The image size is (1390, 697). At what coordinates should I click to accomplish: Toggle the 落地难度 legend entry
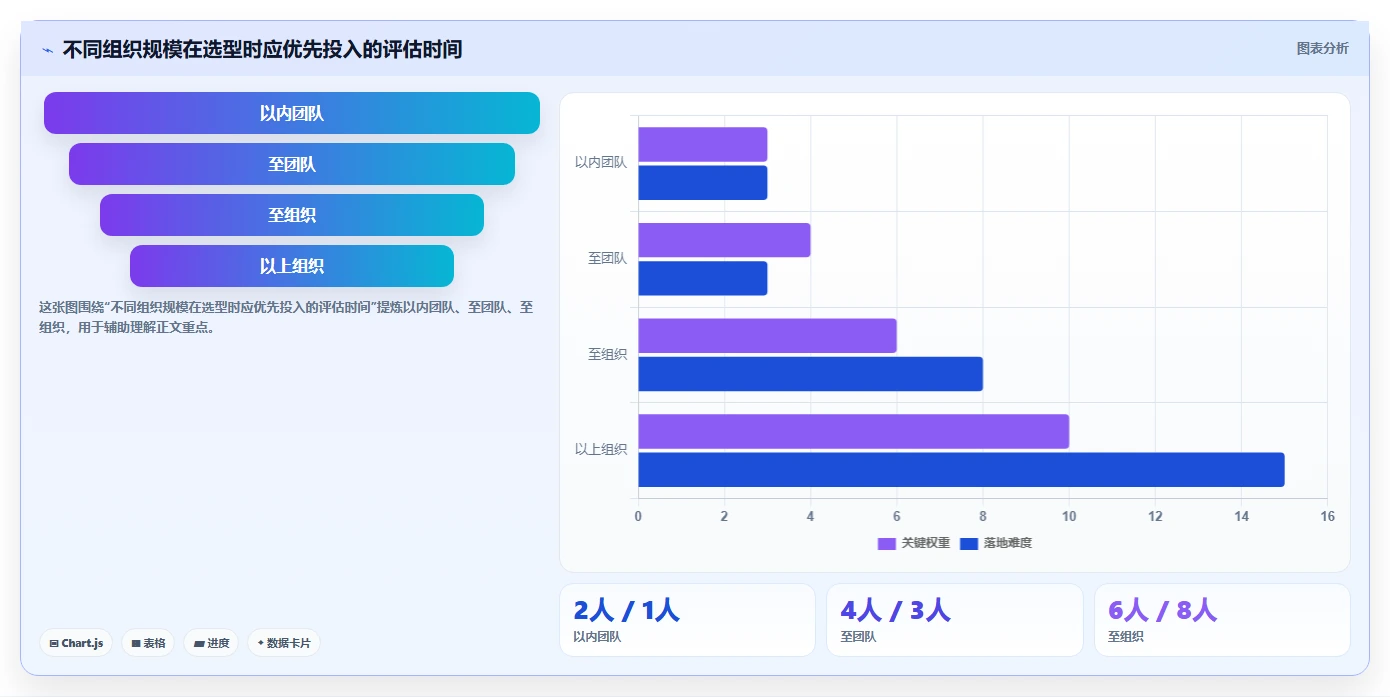[996, 543]
